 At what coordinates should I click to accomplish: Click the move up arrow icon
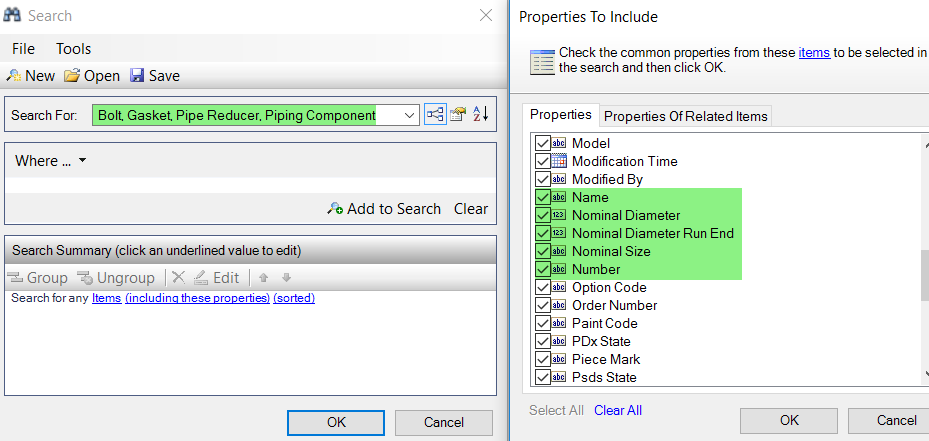[x=264, y=277]
